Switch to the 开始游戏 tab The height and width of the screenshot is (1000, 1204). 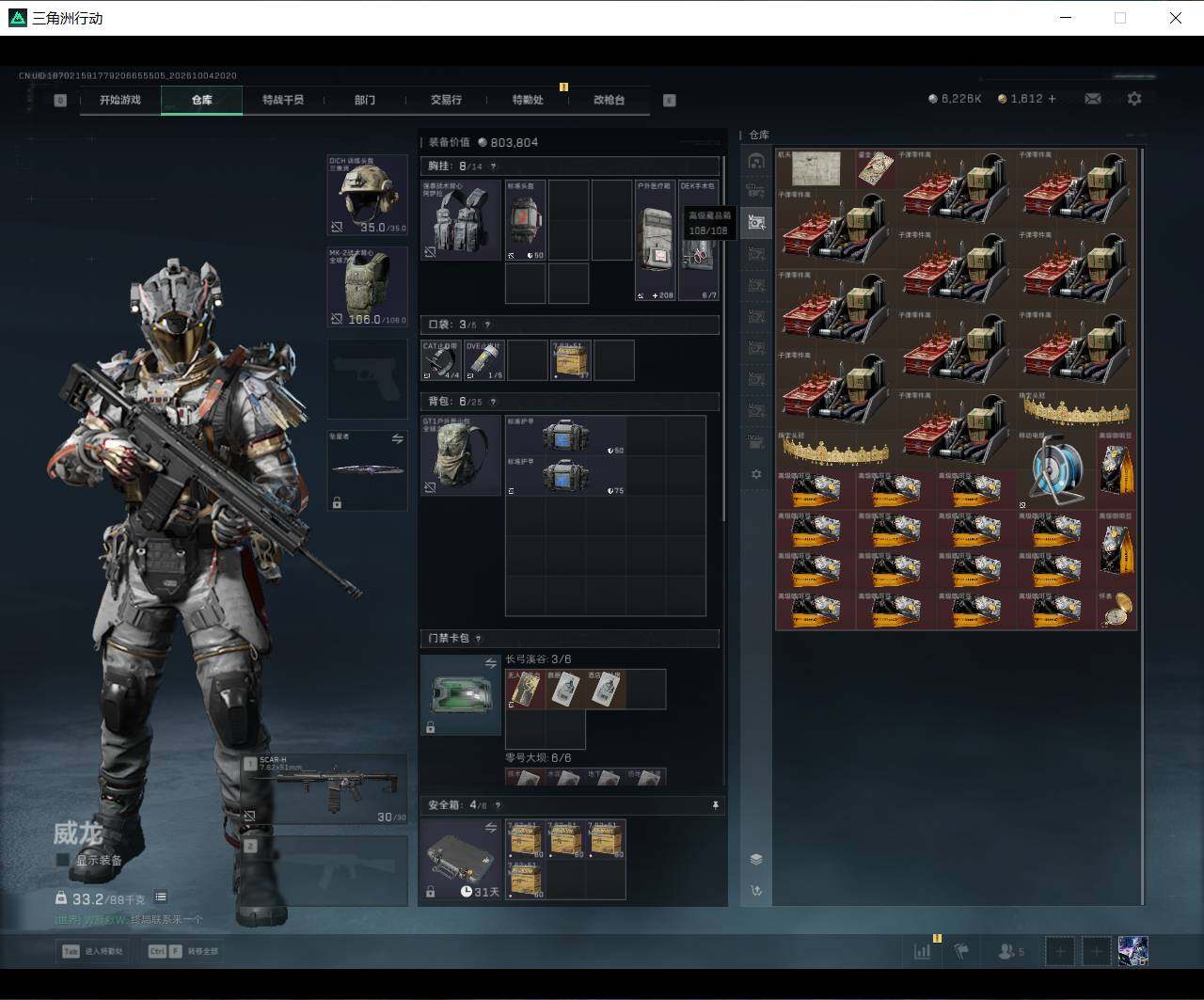[x=120, y=100]
